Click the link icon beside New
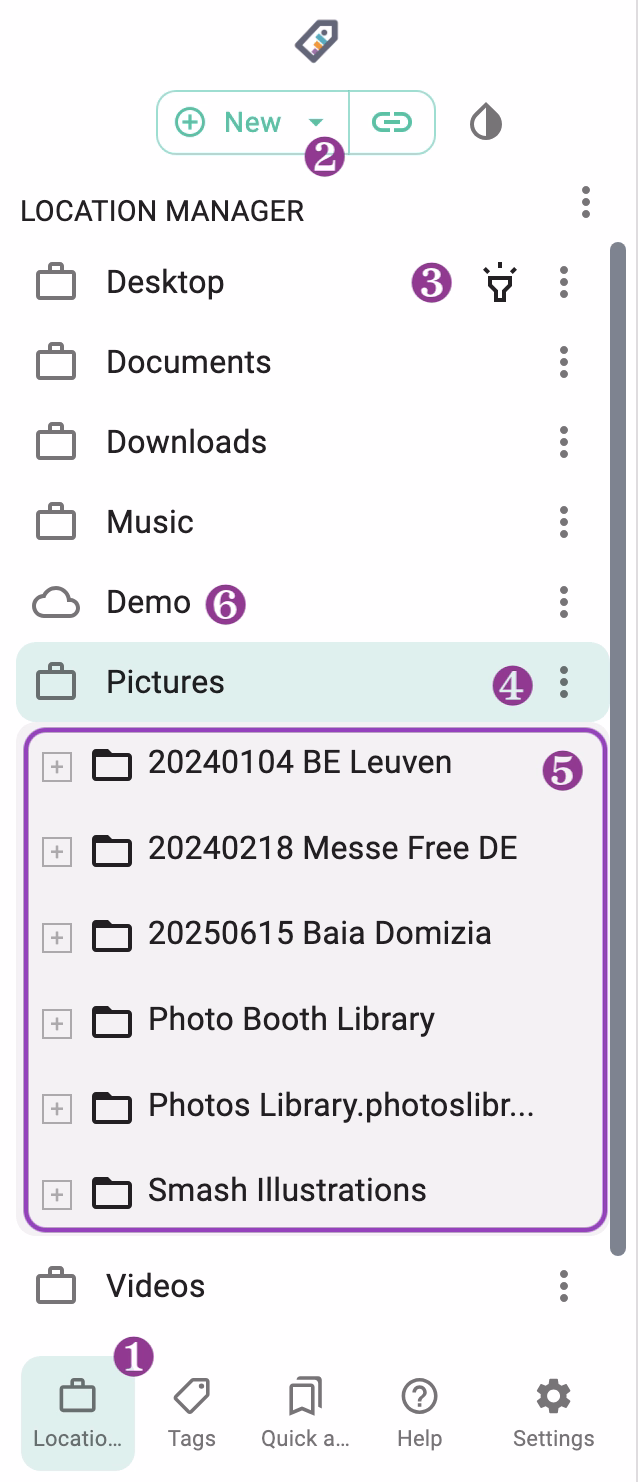Viewport: 638px width, 1482px height. (x=391, y=122)
